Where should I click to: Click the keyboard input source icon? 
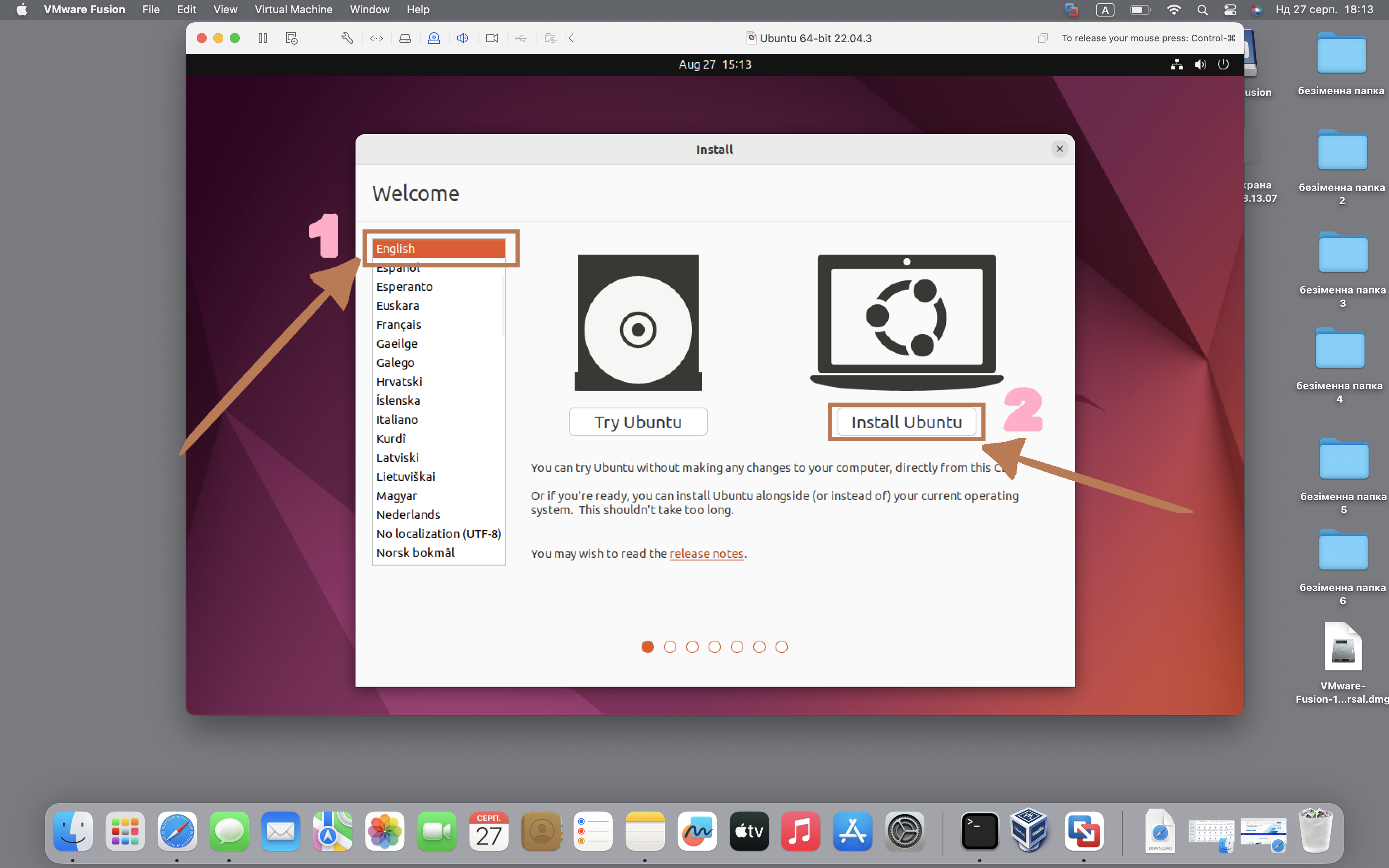click(x=1105, y=9)
